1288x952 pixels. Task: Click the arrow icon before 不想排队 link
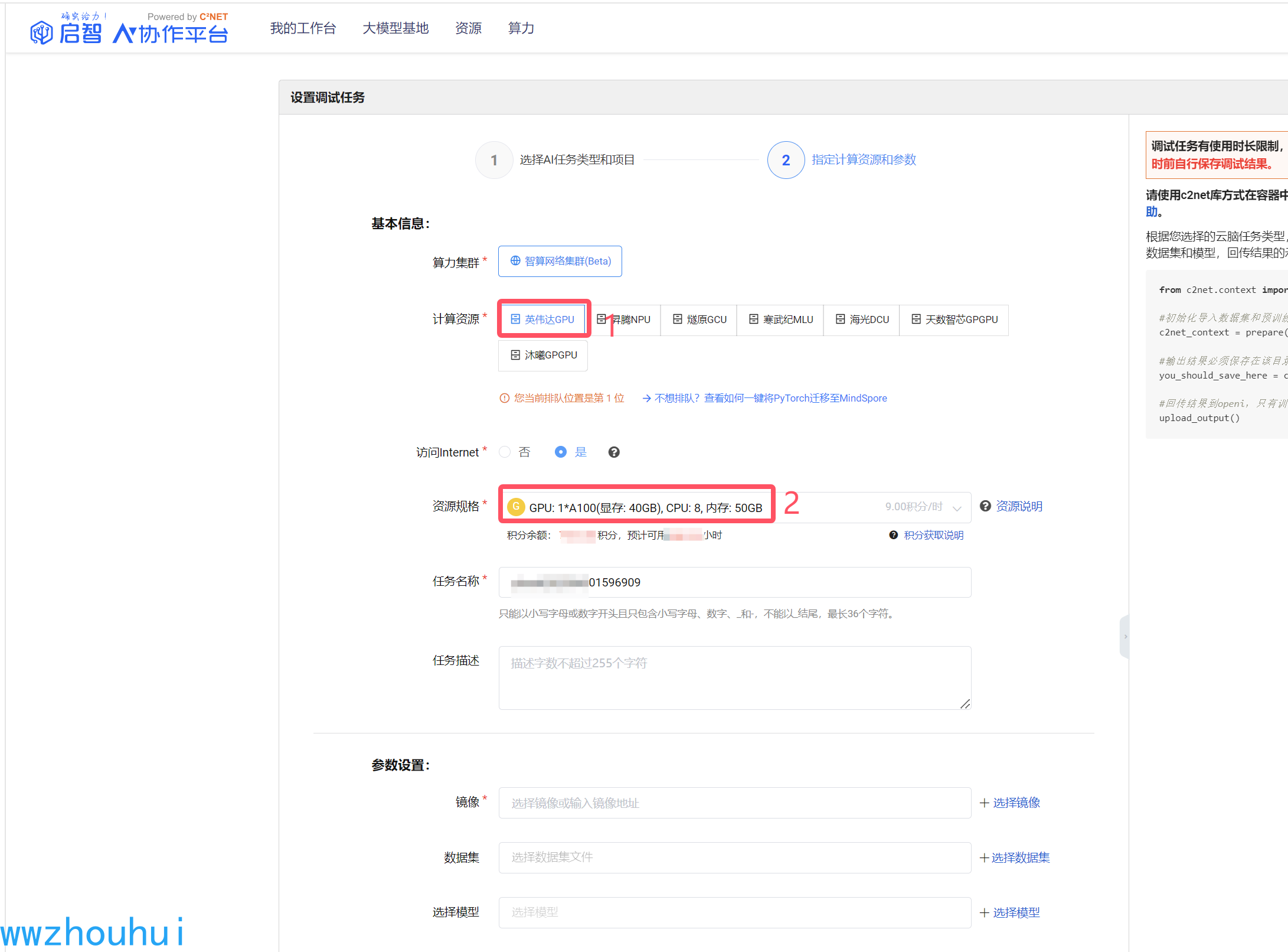tap(647, 399)
